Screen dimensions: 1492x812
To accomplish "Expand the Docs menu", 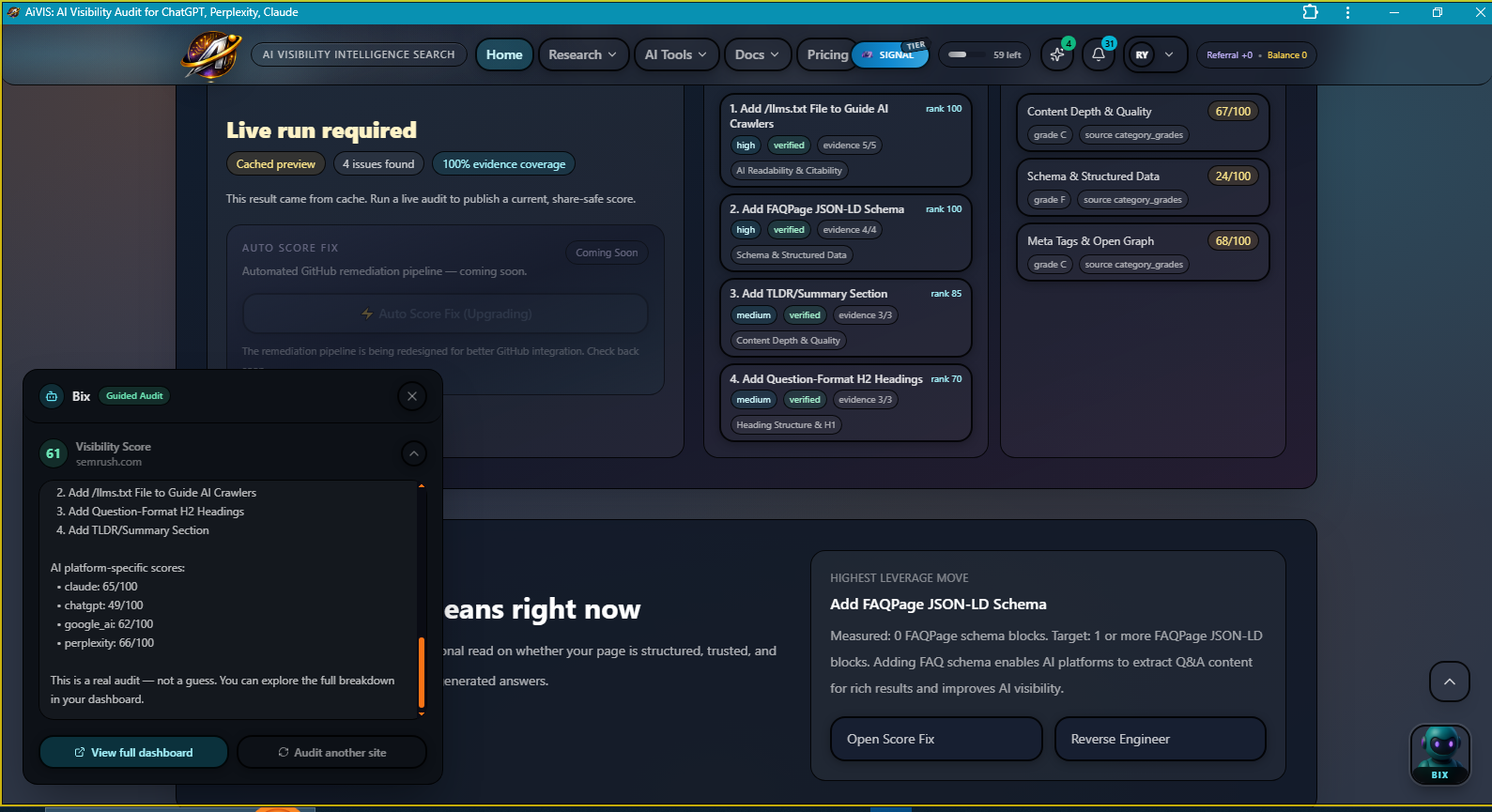I will pos(757,54).
